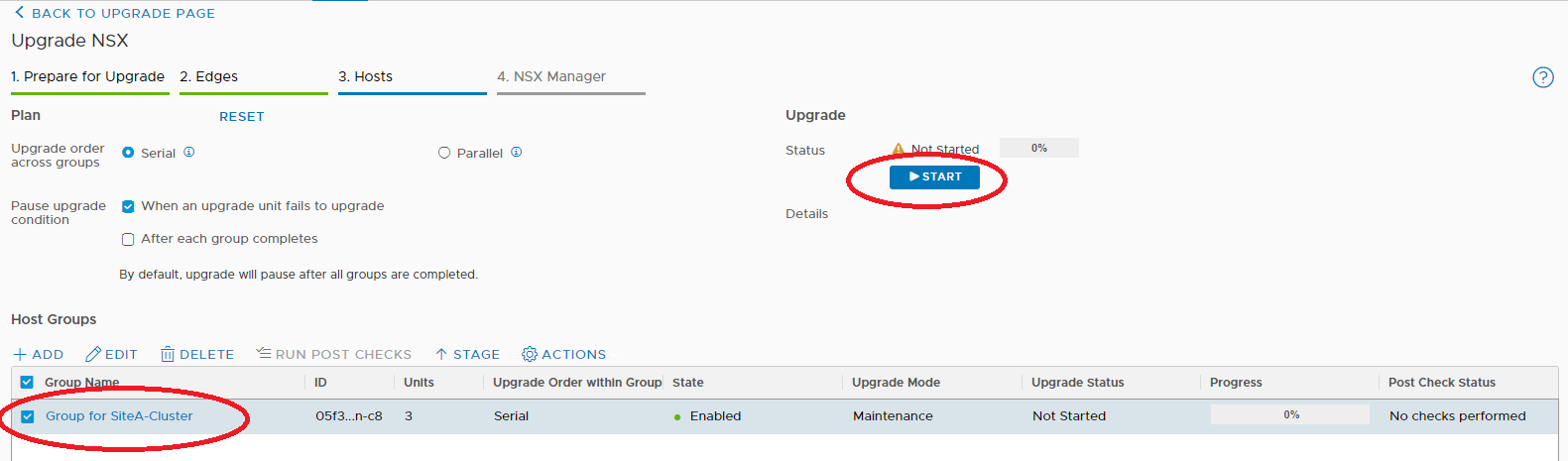Toggle the select-all host groups header checkbox

[x=27, y=382]
